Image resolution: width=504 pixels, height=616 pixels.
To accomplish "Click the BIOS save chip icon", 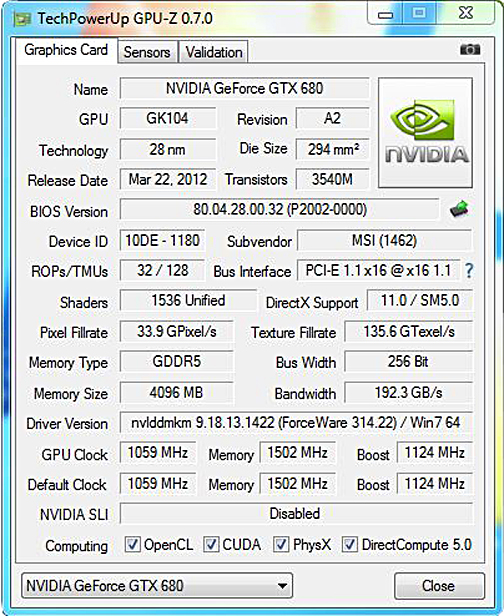I will pyautogui.click(x=459, y=209).
